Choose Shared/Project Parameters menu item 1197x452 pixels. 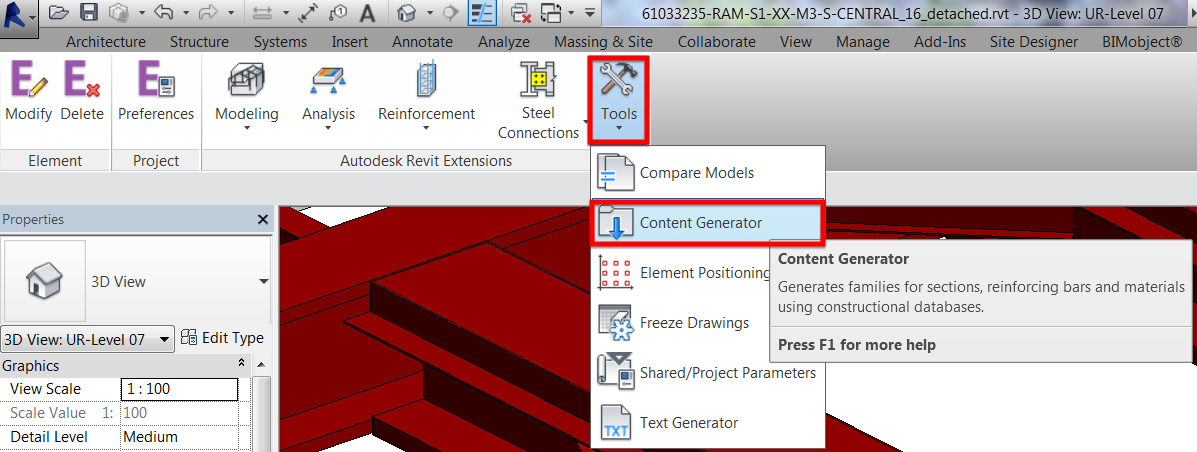pyautogui.click(x=708, y=373)
